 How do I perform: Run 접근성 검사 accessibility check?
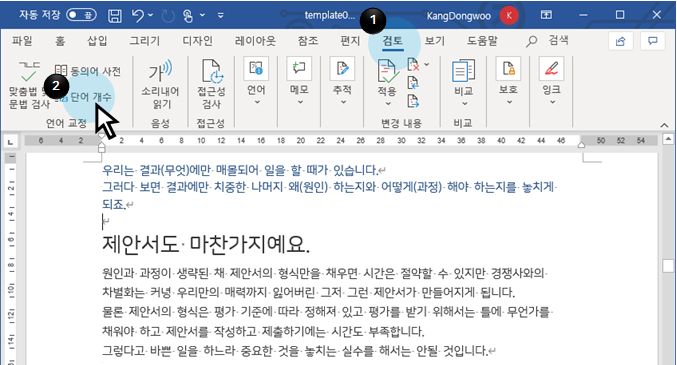pyautogui.click(x=211, y=85)
